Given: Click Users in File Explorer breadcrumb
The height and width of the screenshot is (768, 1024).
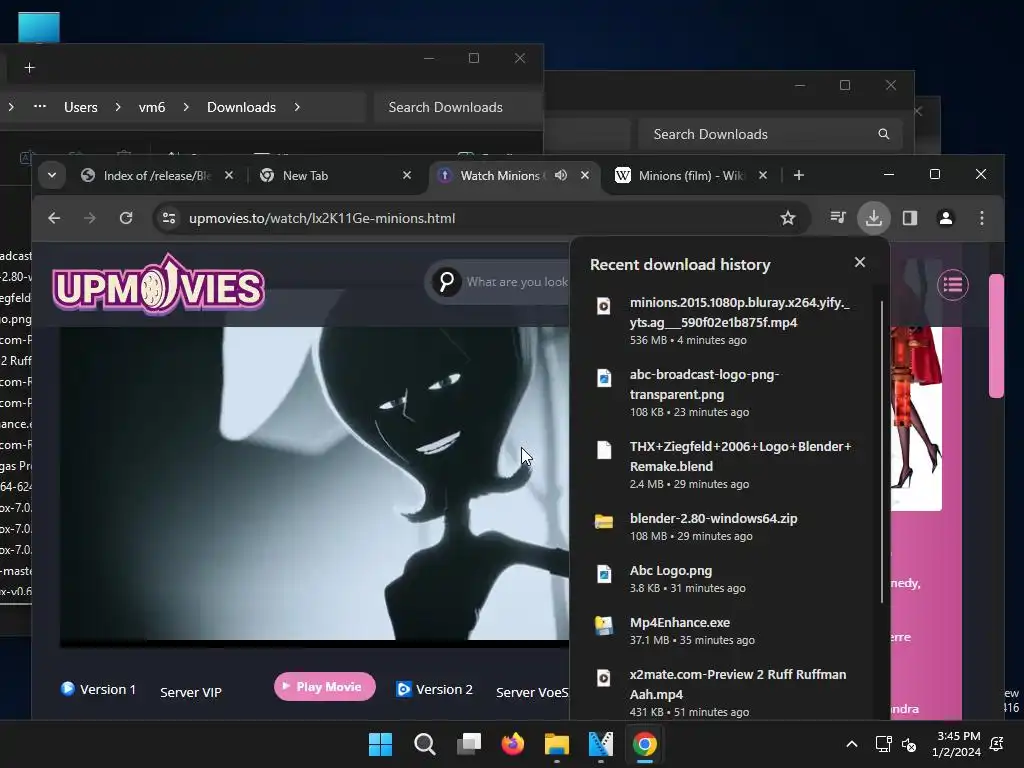Looking at the screenshot, I should (80, 107).
